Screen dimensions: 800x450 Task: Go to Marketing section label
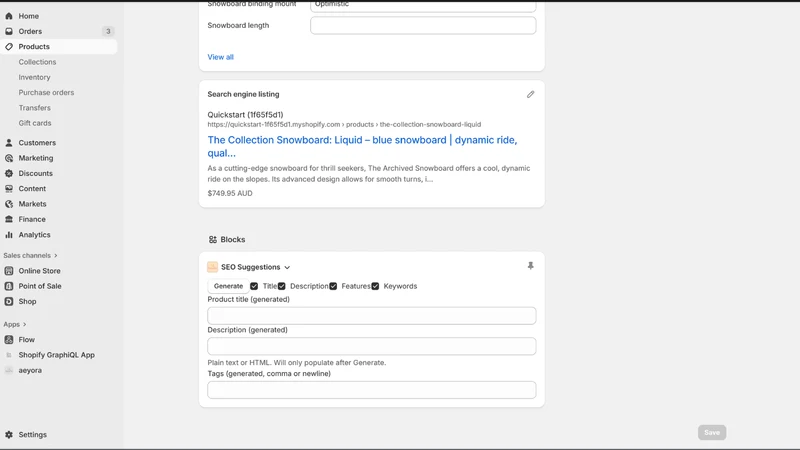36,158
